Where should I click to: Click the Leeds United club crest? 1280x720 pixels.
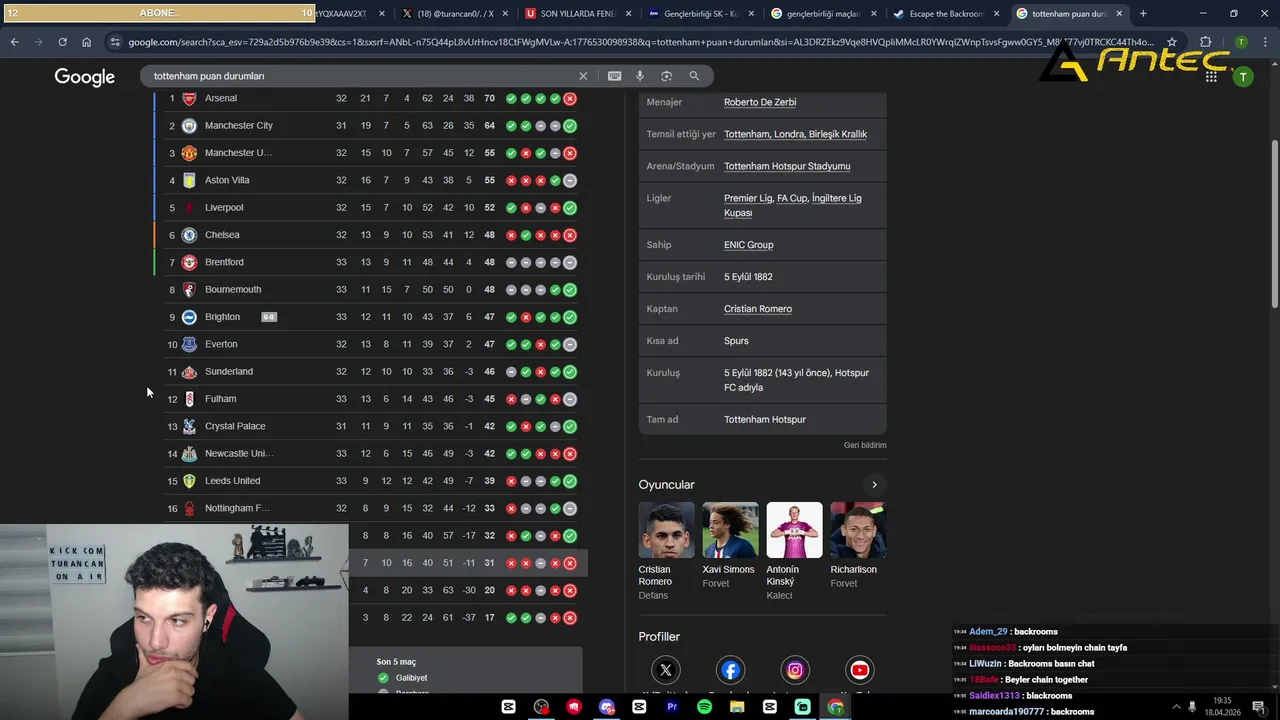click(x=189, y=481)
